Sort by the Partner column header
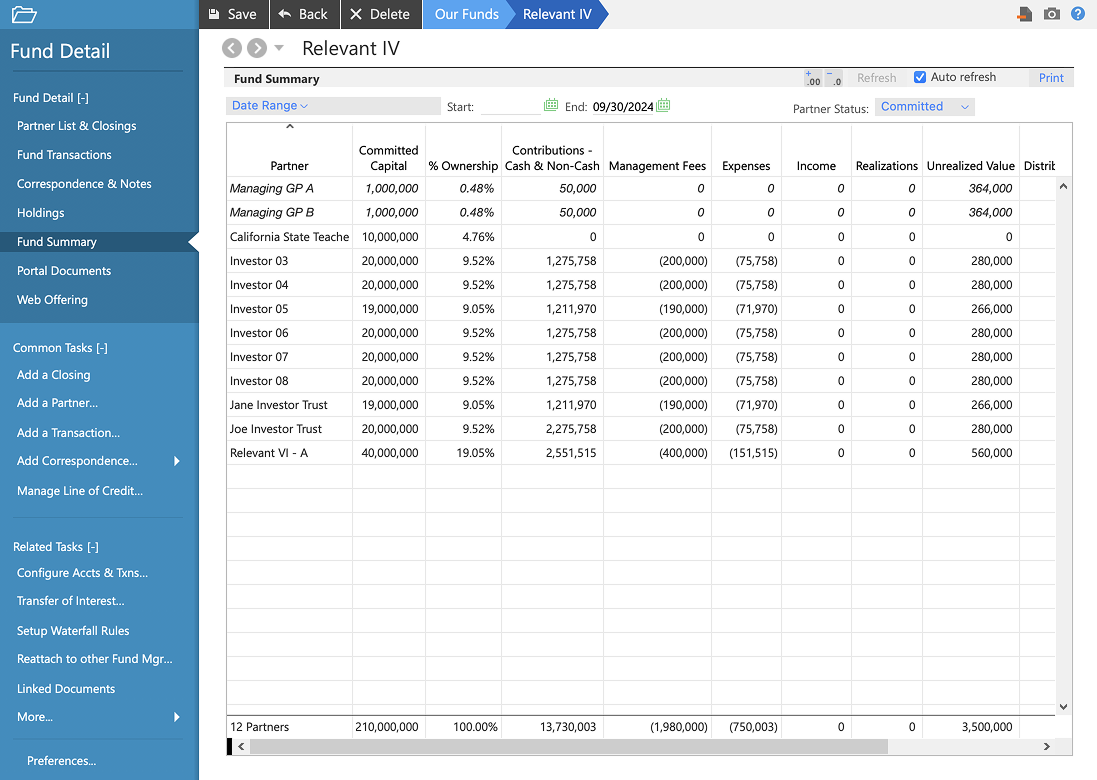This screenshot has height=780, width=1097. (x=289, y=166)
